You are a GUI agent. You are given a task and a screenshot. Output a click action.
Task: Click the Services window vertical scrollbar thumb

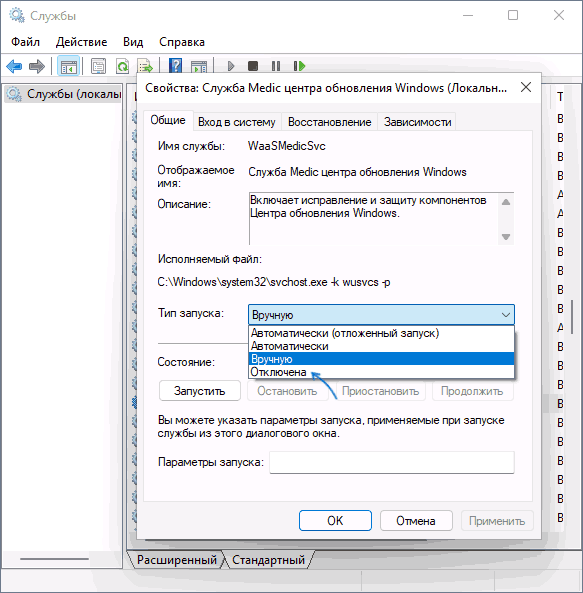click(x=572, y=317)
